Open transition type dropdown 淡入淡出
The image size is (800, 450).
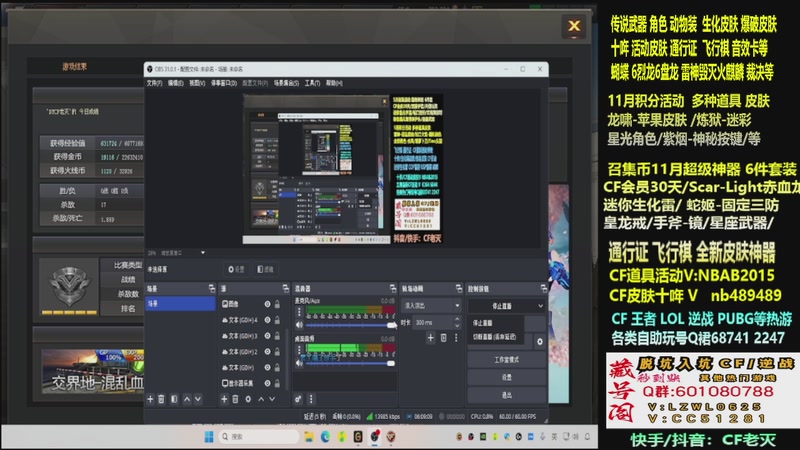(432, 306)
